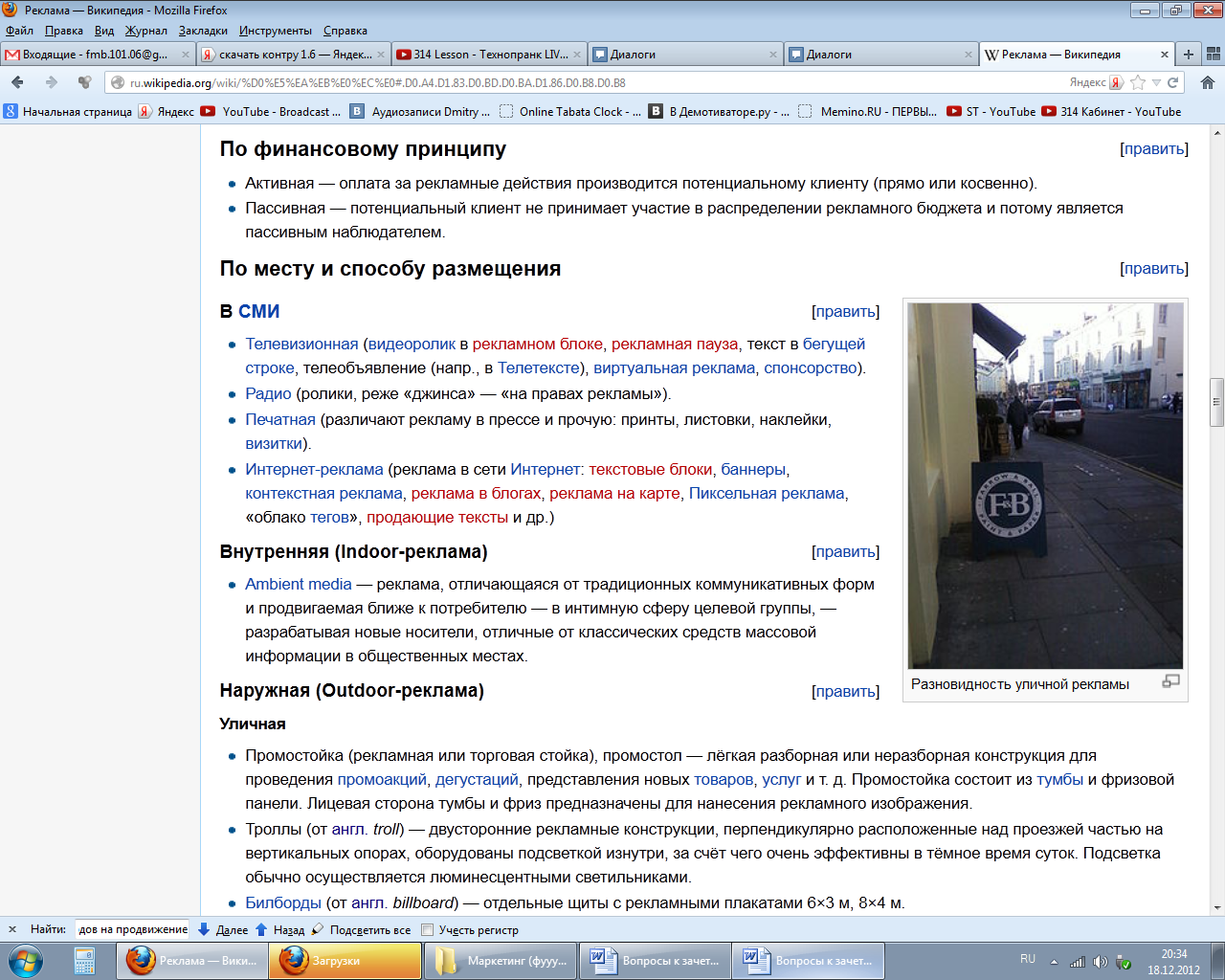Image resolution: width=1225 pixels, height=980 pixels.
Task: Close the Gmail Входящие tab
Action: pos(186,55)
